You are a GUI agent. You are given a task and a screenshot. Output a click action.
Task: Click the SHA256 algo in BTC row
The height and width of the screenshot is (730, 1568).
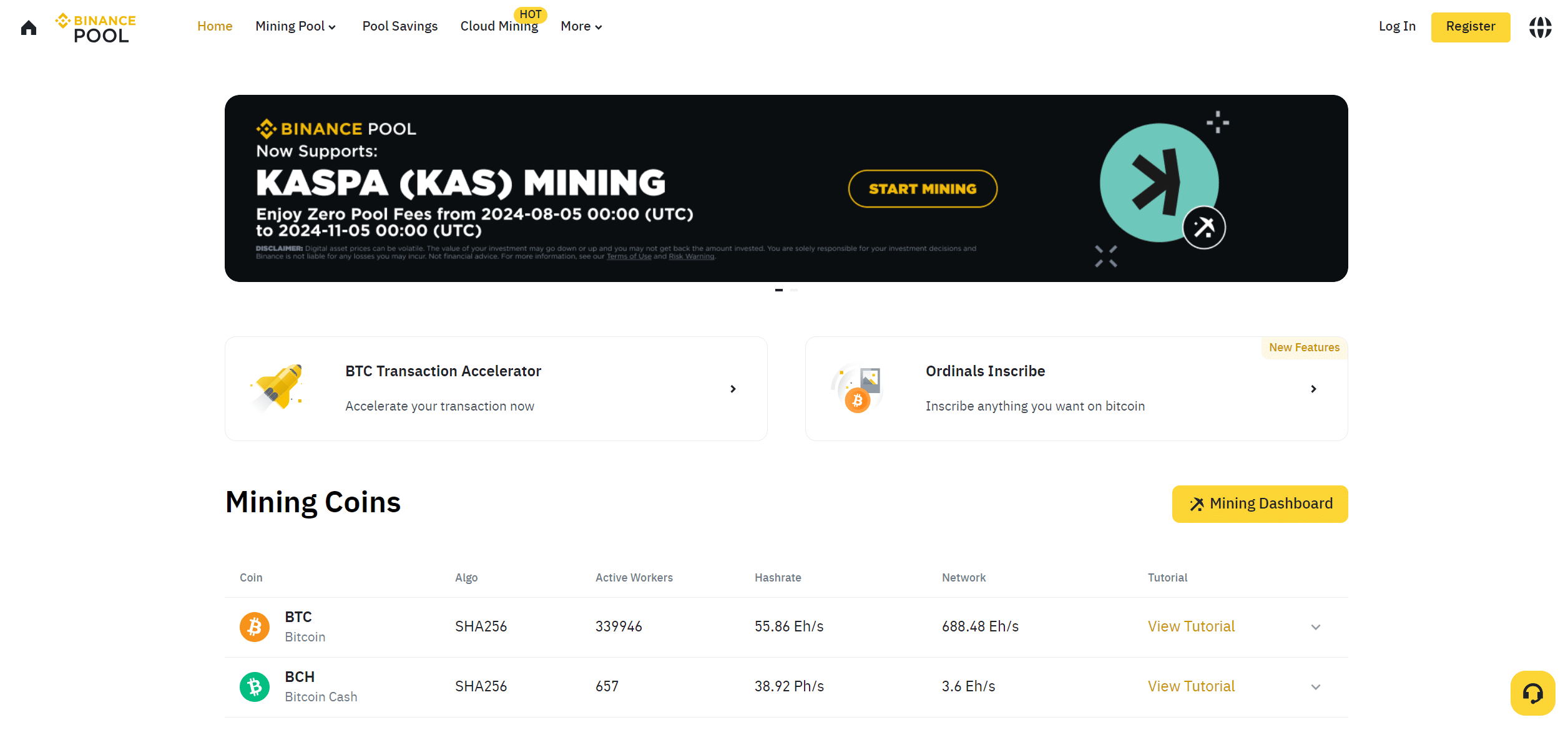481,626
